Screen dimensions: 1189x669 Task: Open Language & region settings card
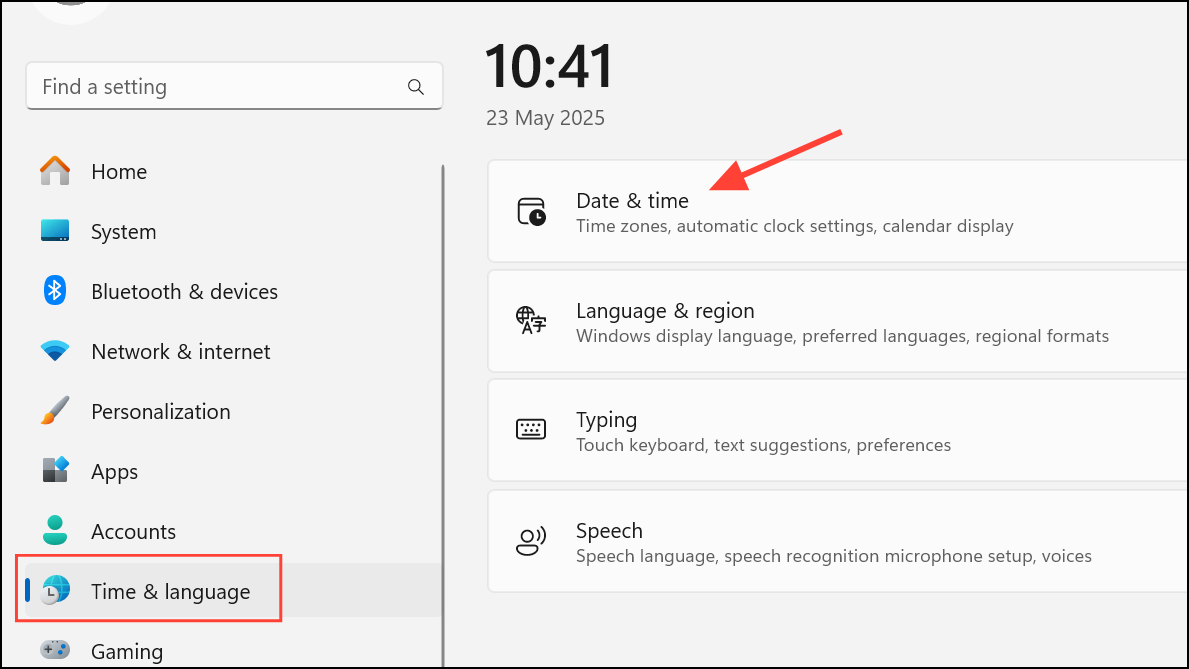(838, 321)
